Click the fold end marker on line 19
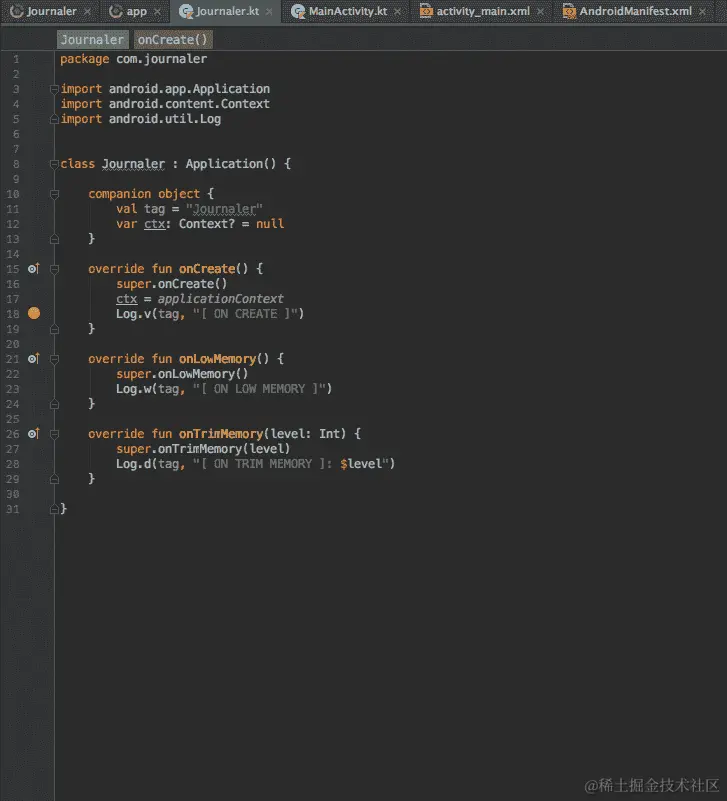Viewport: 727px width, 801px height. [x=54, y=329]
